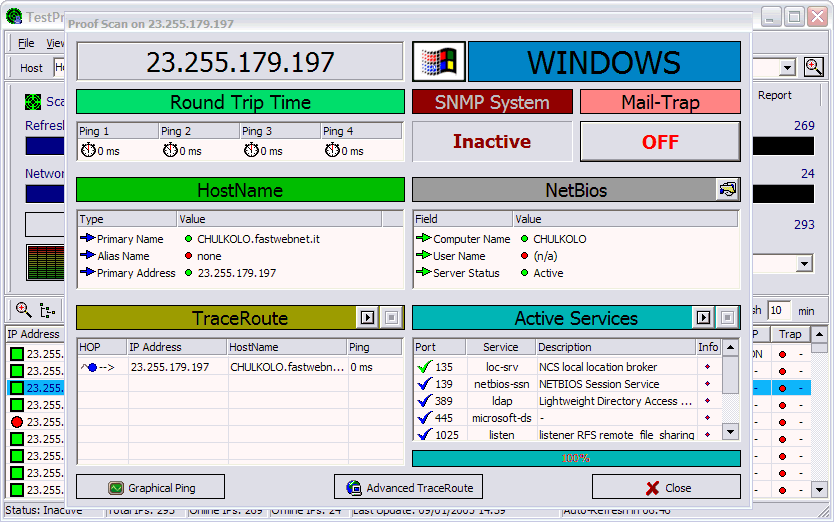Select the 'NETBIOS Session Service' description
Screen dimensions: 834x522
[599, 384]
